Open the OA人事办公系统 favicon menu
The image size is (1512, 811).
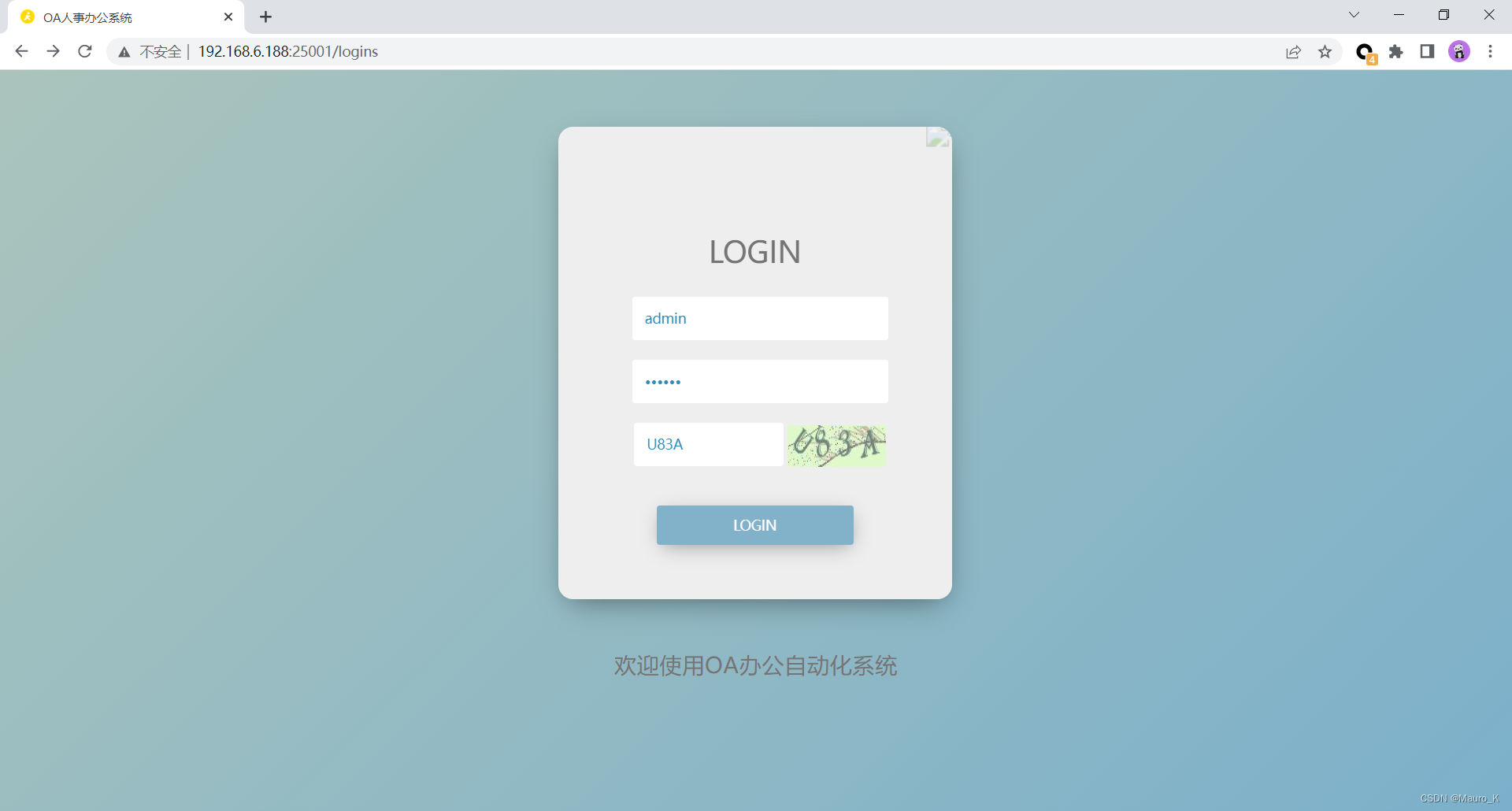click(28, 17)
